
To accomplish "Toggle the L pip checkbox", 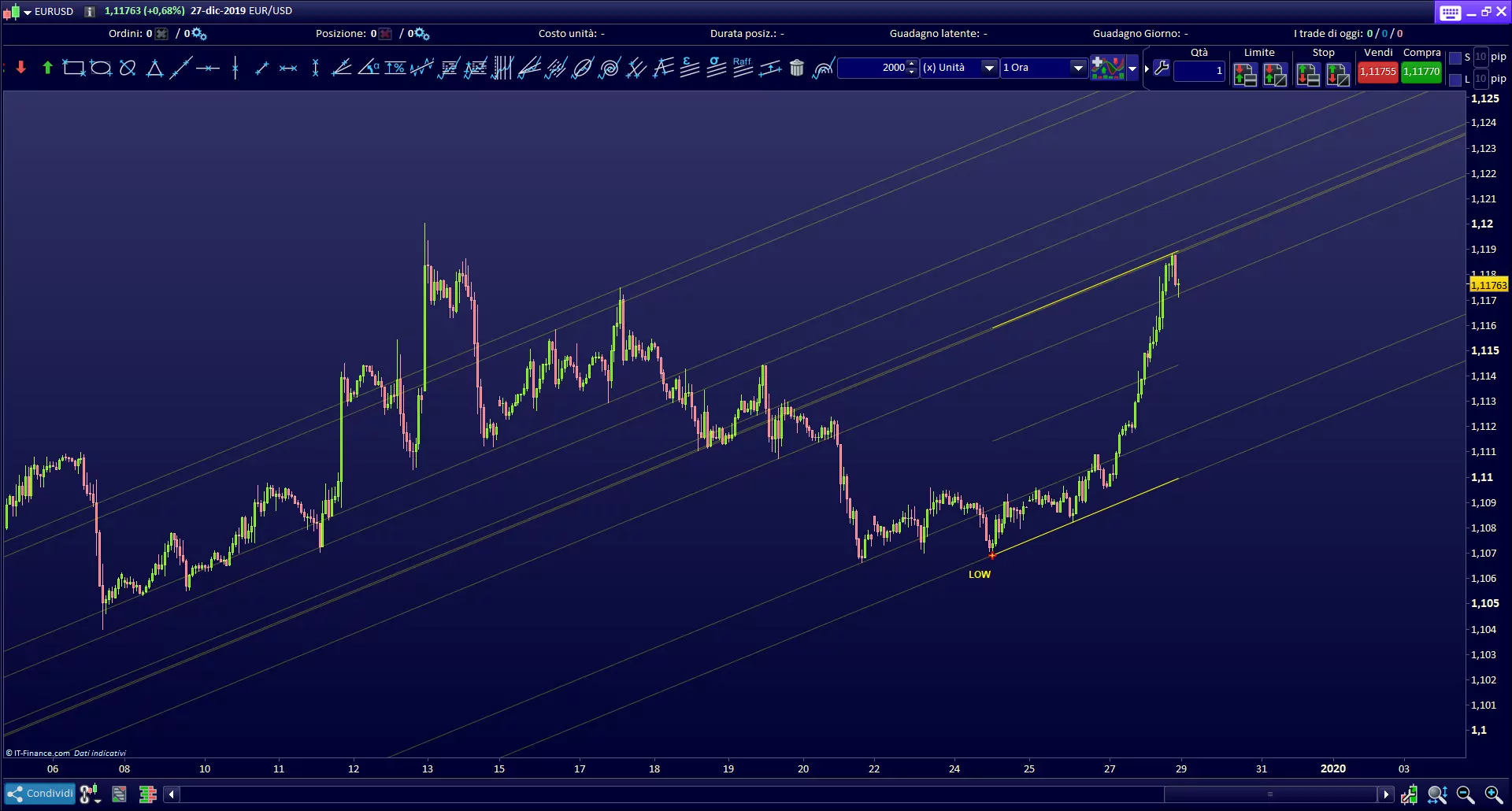I will pos(1455,80).
